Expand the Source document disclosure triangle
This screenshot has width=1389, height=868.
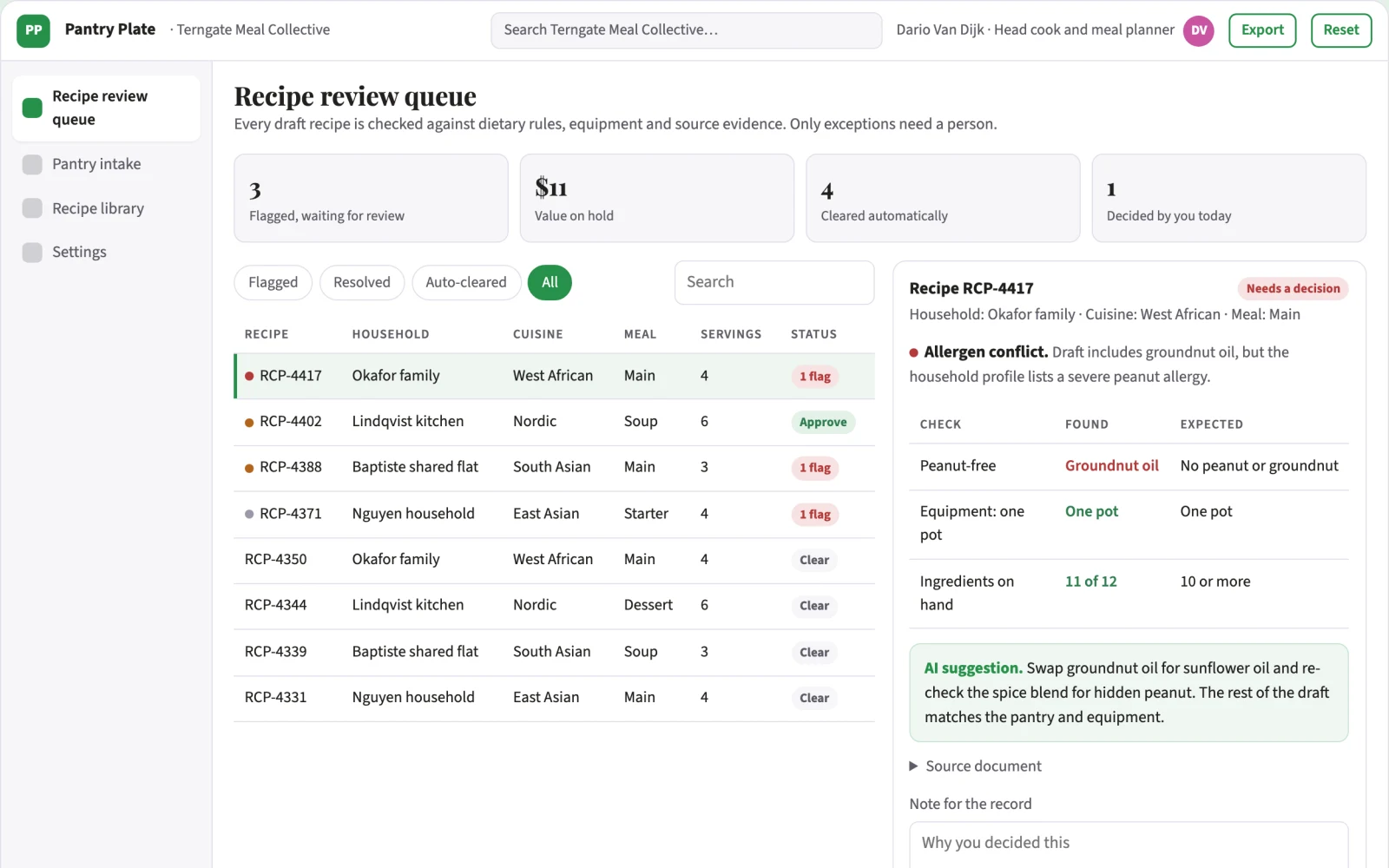913,766
